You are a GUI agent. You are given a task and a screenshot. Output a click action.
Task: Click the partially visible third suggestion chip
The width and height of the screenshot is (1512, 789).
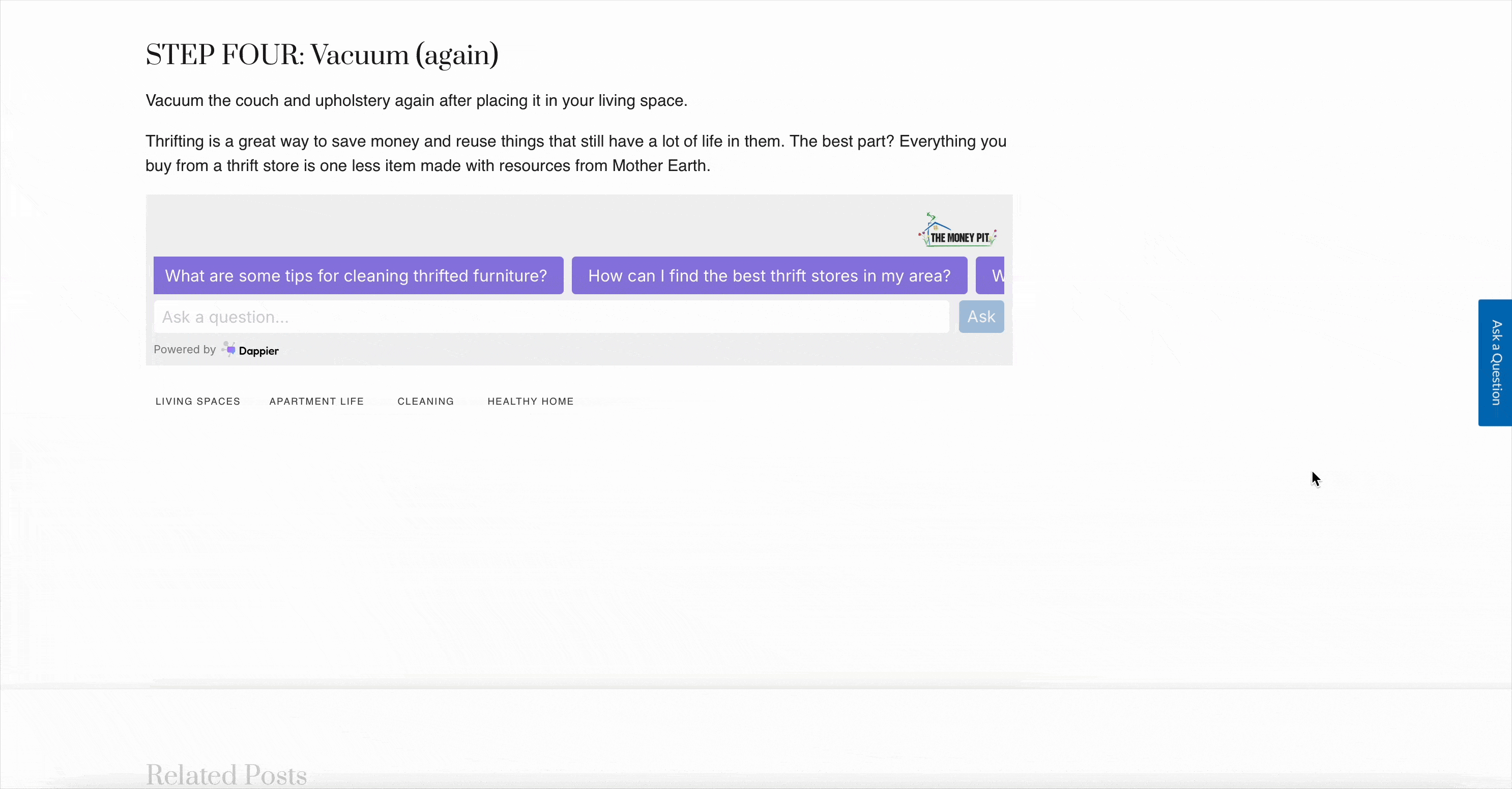click(x=990, y=275)
